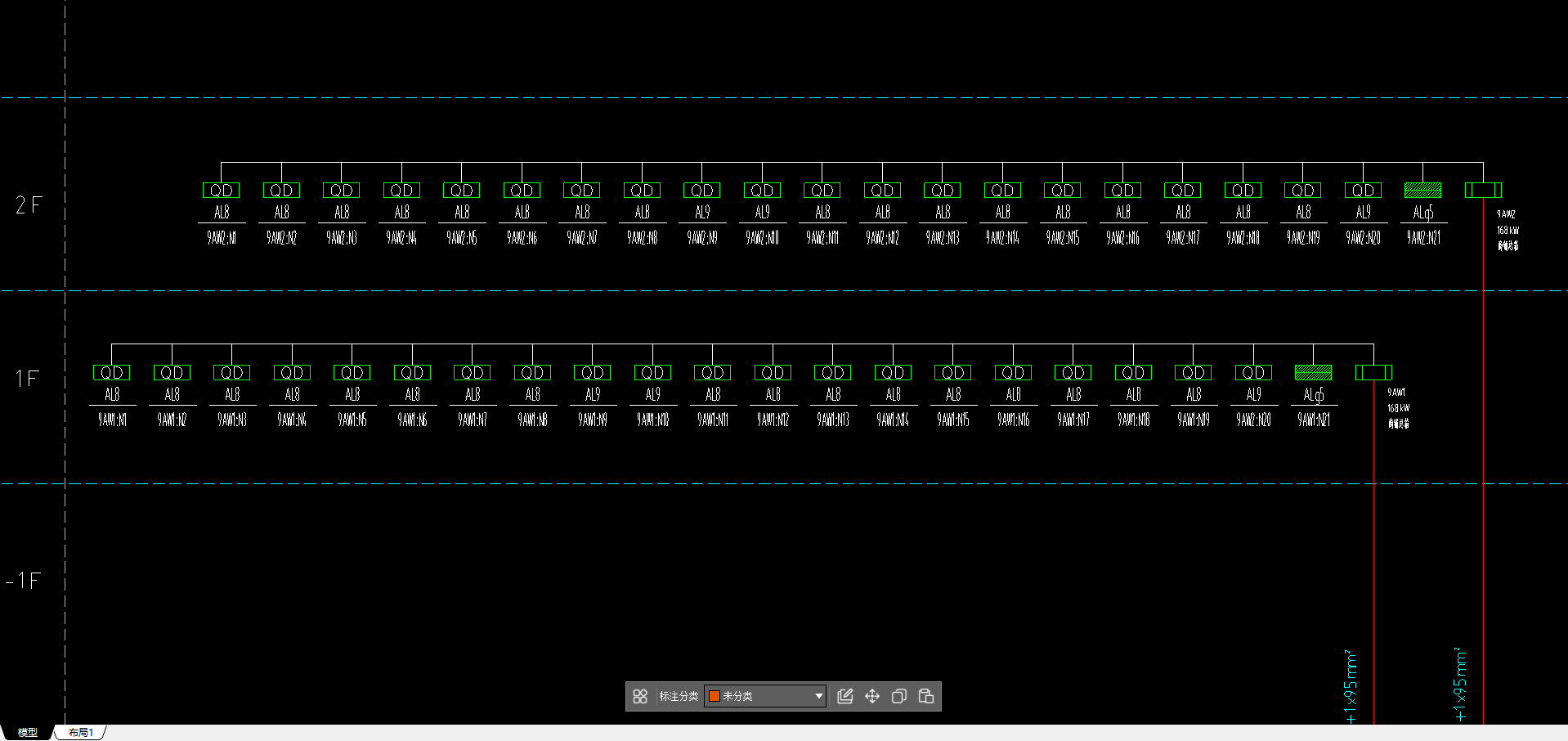Select the move tool with four arrows

click(x=872, y=696)
